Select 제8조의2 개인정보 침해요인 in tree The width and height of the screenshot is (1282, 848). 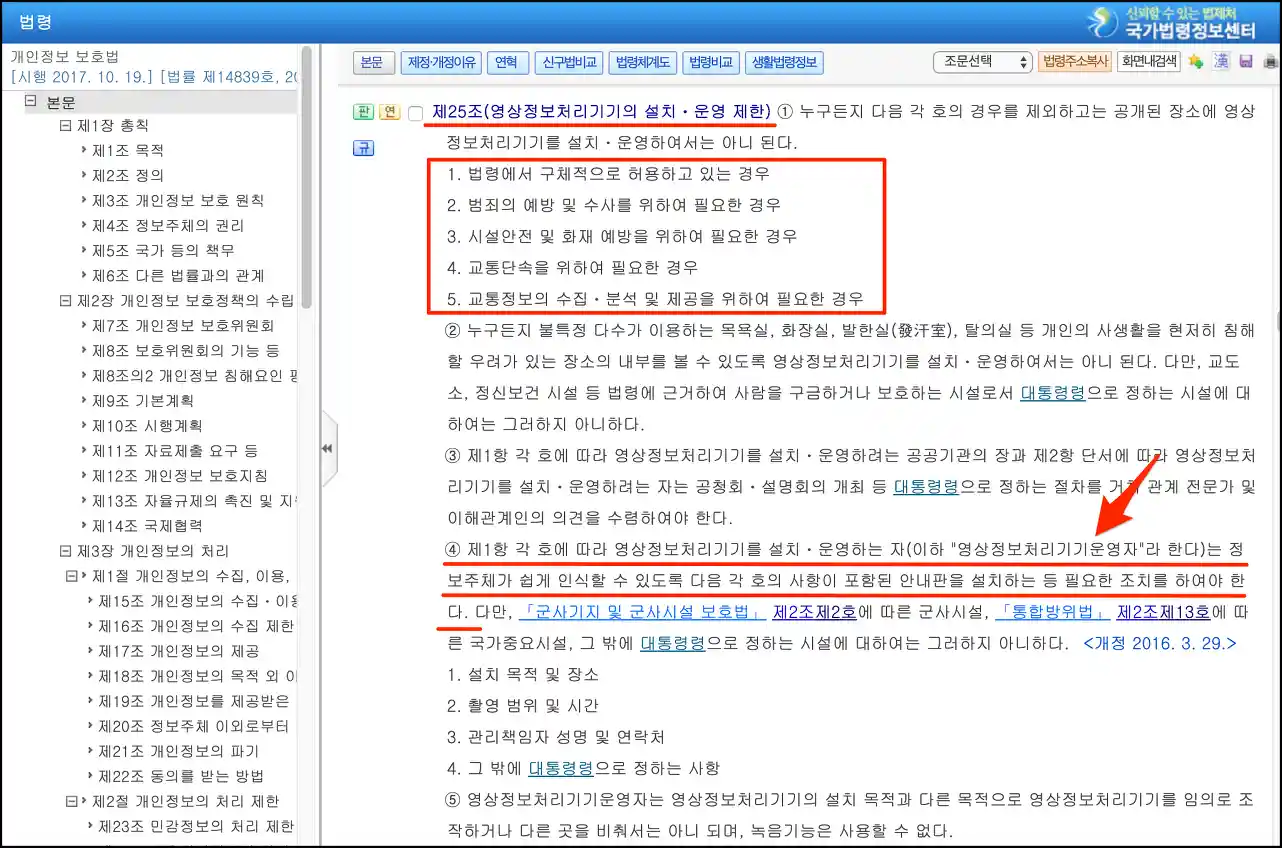pos(195,375)
